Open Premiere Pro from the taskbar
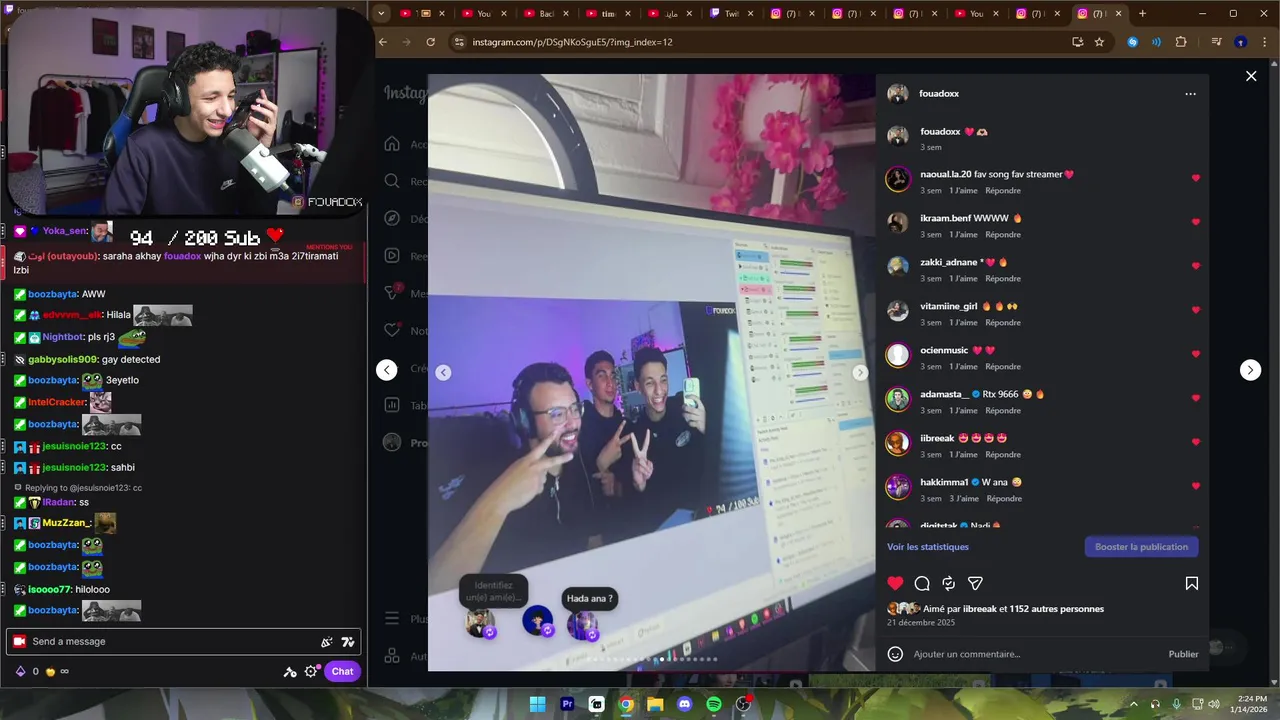Viewport: 1280px width, 720px height. [567, 704]
